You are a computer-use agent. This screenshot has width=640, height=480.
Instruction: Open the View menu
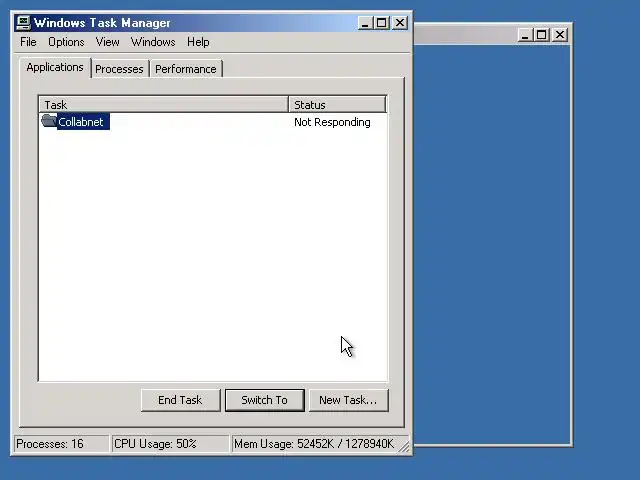(108, 42)
